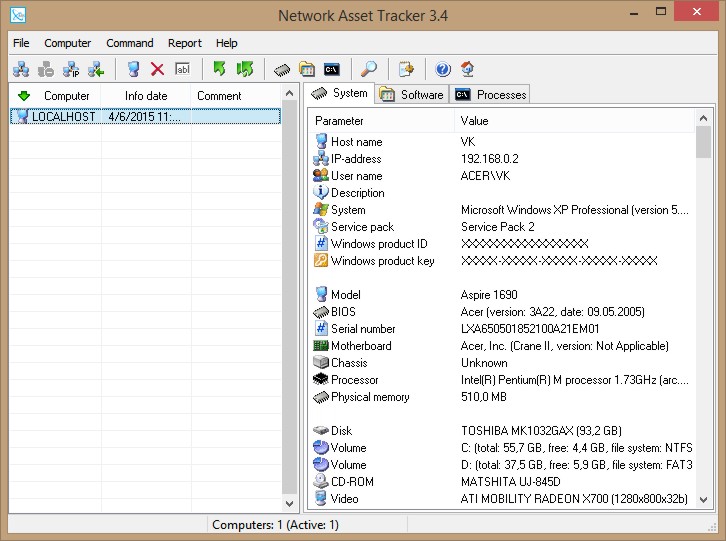
Task: Select the IP-address value 192.168.0.2
Action: pyautogui.click(x=489, y=159)
